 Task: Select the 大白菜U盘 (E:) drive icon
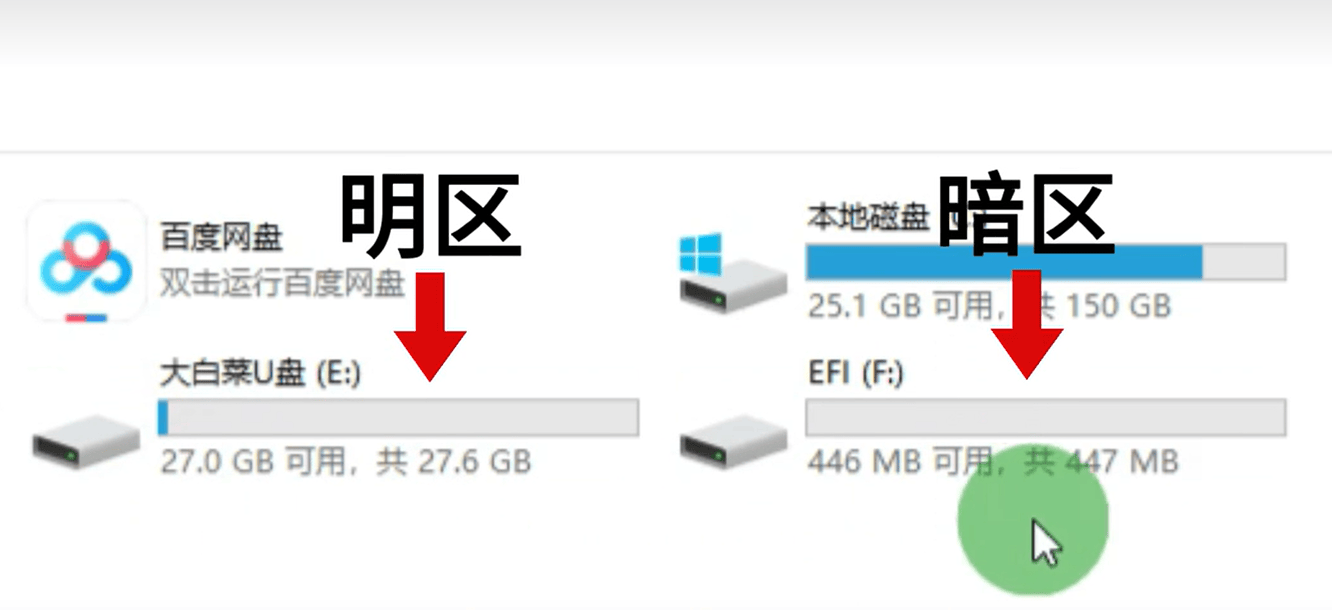tap(86, 441)
